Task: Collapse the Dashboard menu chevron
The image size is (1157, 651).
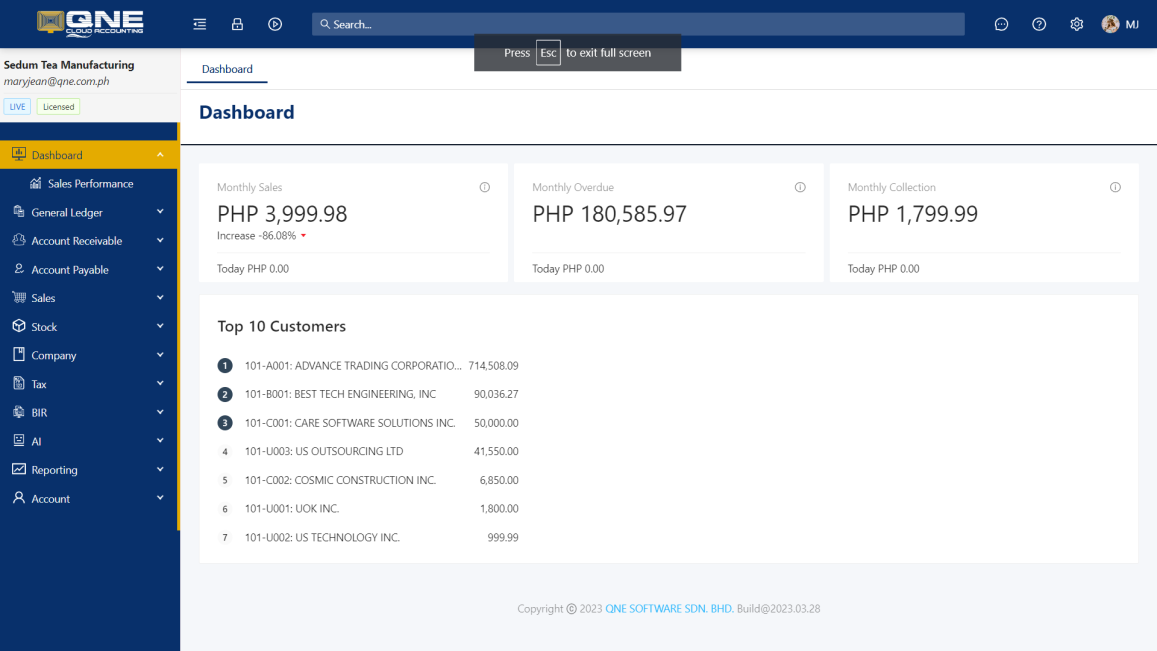Action: [x=160, y=155]
